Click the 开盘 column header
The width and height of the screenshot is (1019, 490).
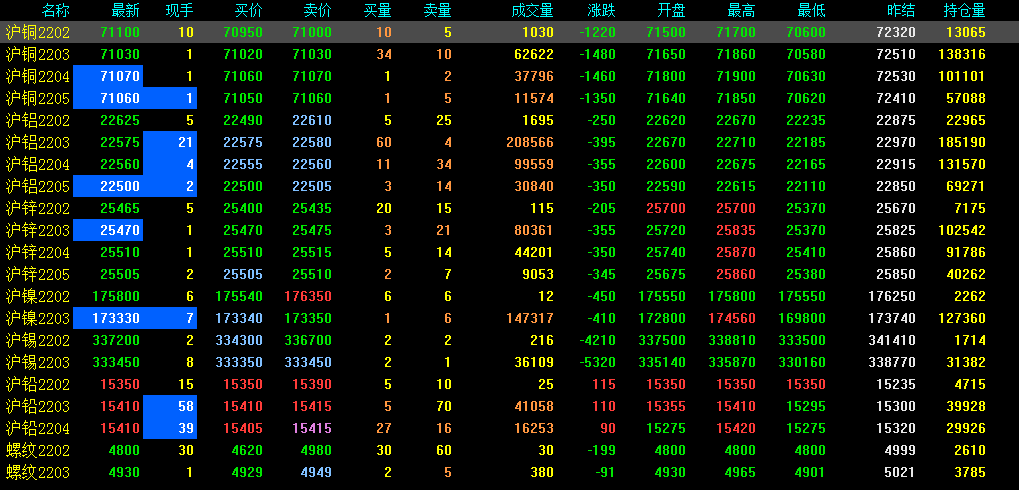pos(672,10)
